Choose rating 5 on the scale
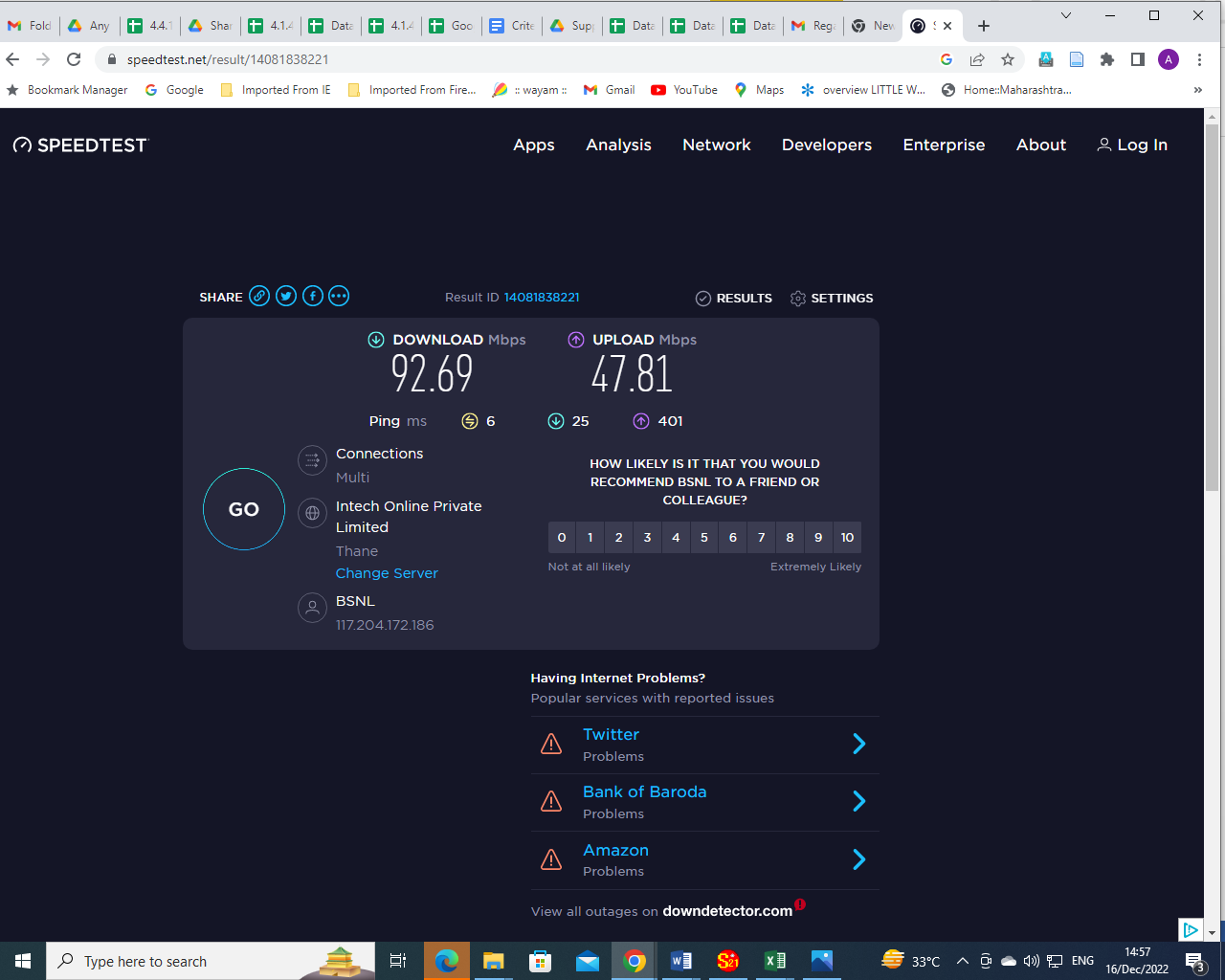The height and width of the screenshot is (980, 1225). coord(704,538)
